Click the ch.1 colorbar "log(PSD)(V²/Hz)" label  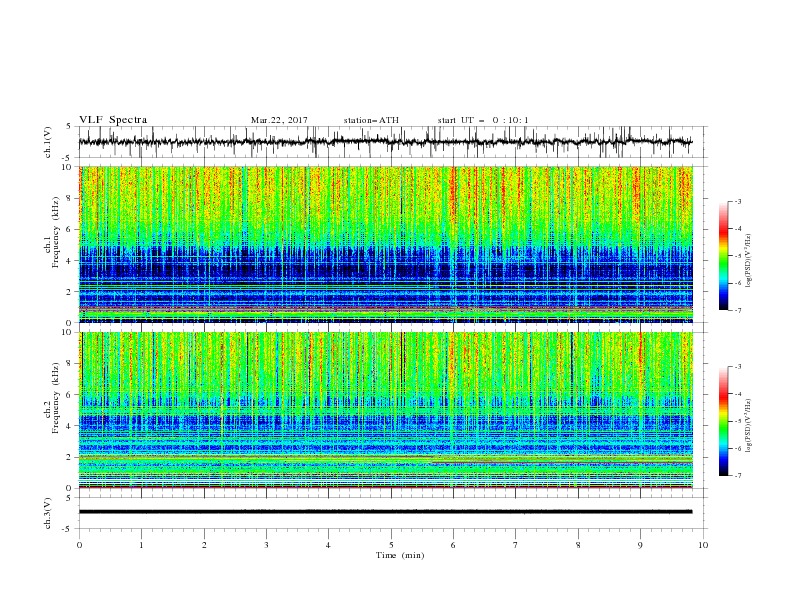coord(749,261)
